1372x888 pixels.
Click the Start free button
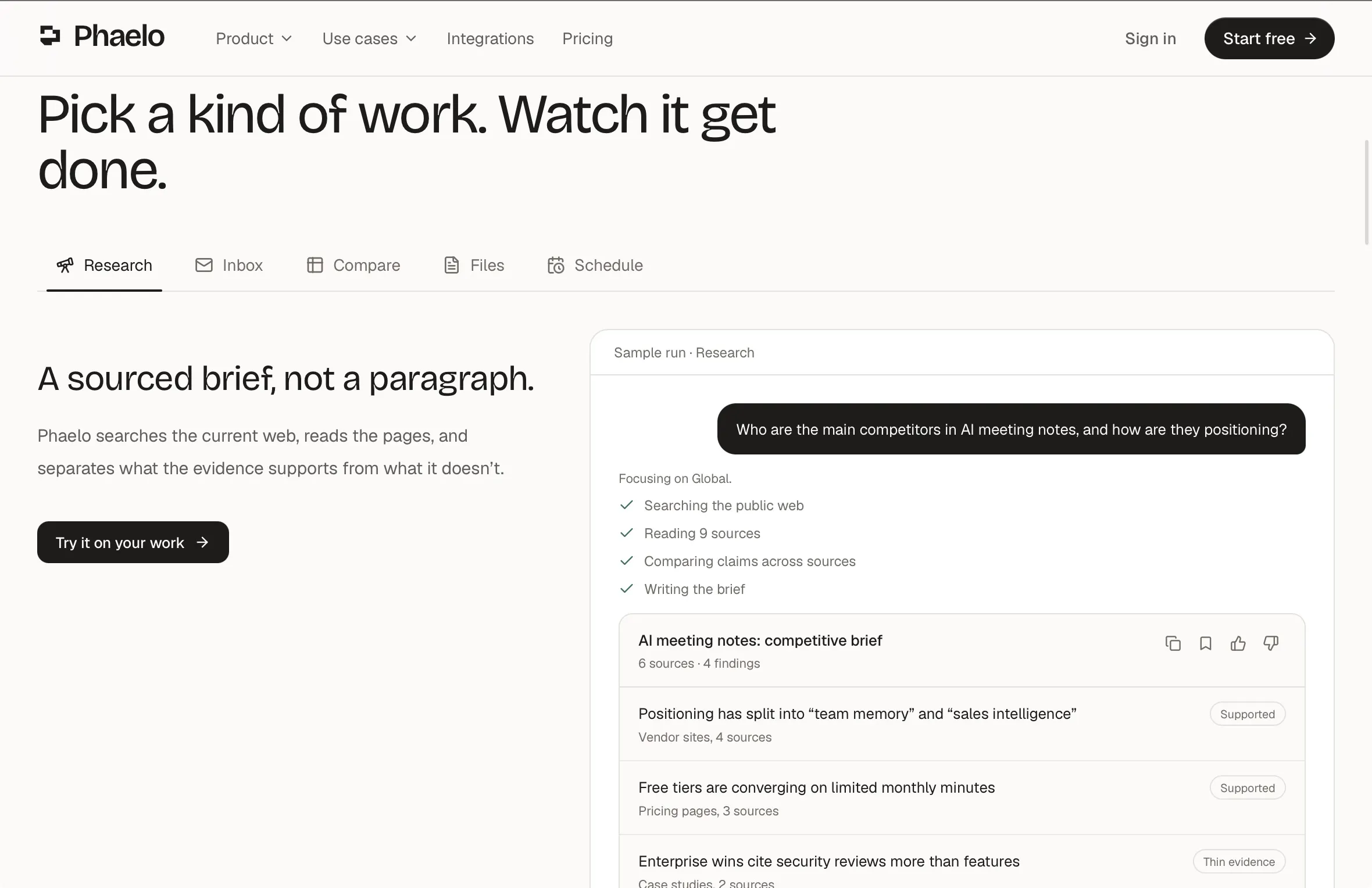tap(1270, 38)
